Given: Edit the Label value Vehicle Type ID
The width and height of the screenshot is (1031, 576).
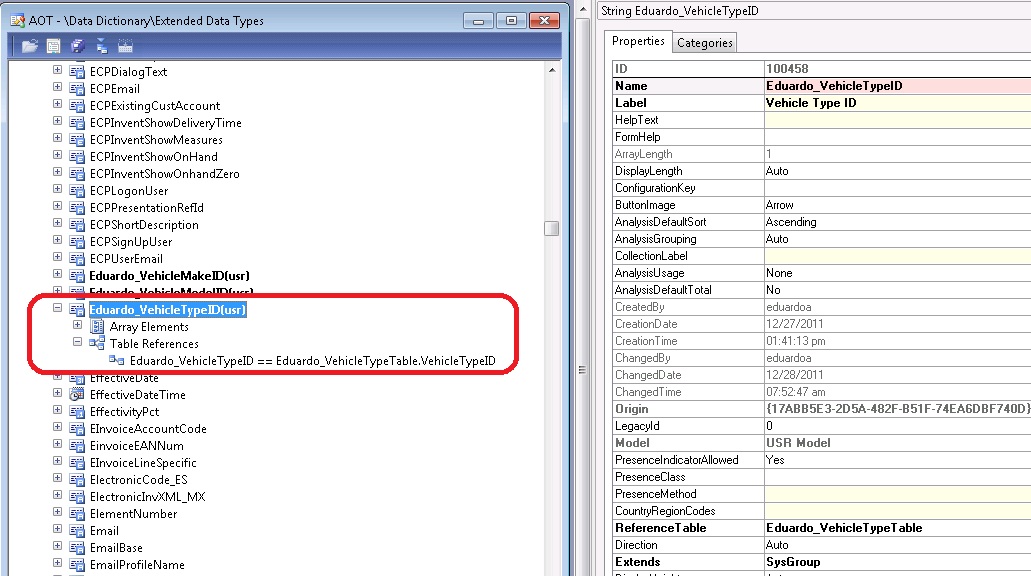Looking at the screenshot, I should click(898, 103).
